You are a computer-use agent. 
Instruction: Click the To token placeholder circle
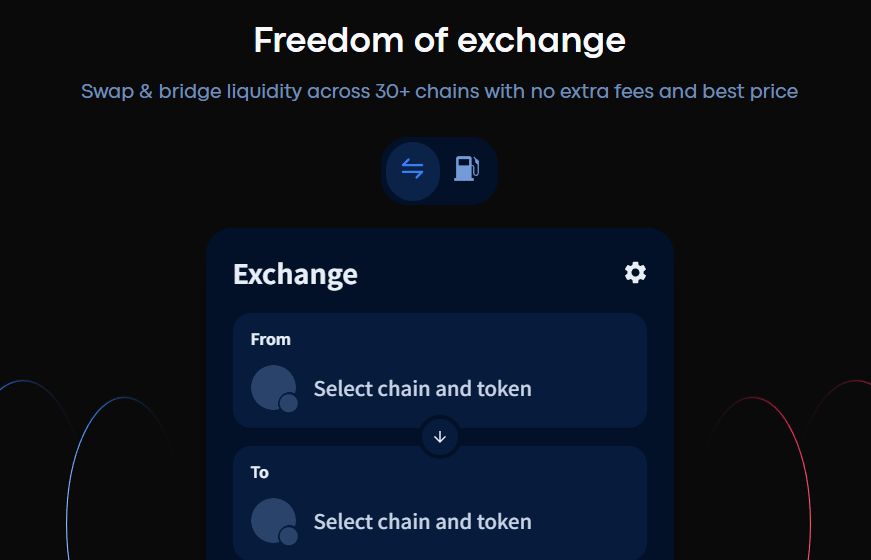click(x=271, y=518)
